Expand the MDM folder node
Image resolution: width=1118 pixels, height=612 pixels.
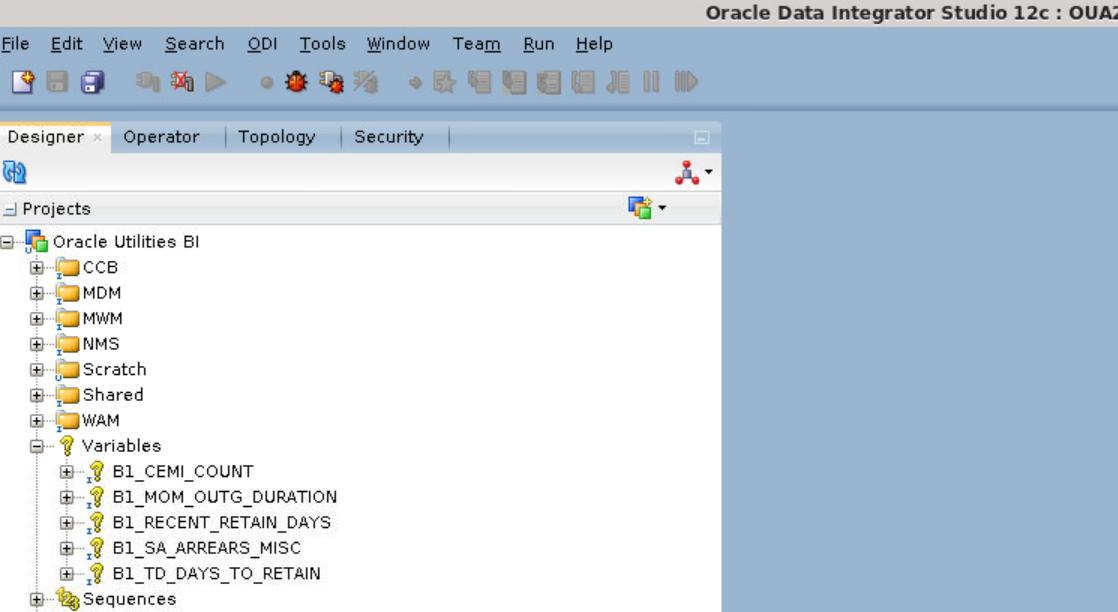pos(37,293)
